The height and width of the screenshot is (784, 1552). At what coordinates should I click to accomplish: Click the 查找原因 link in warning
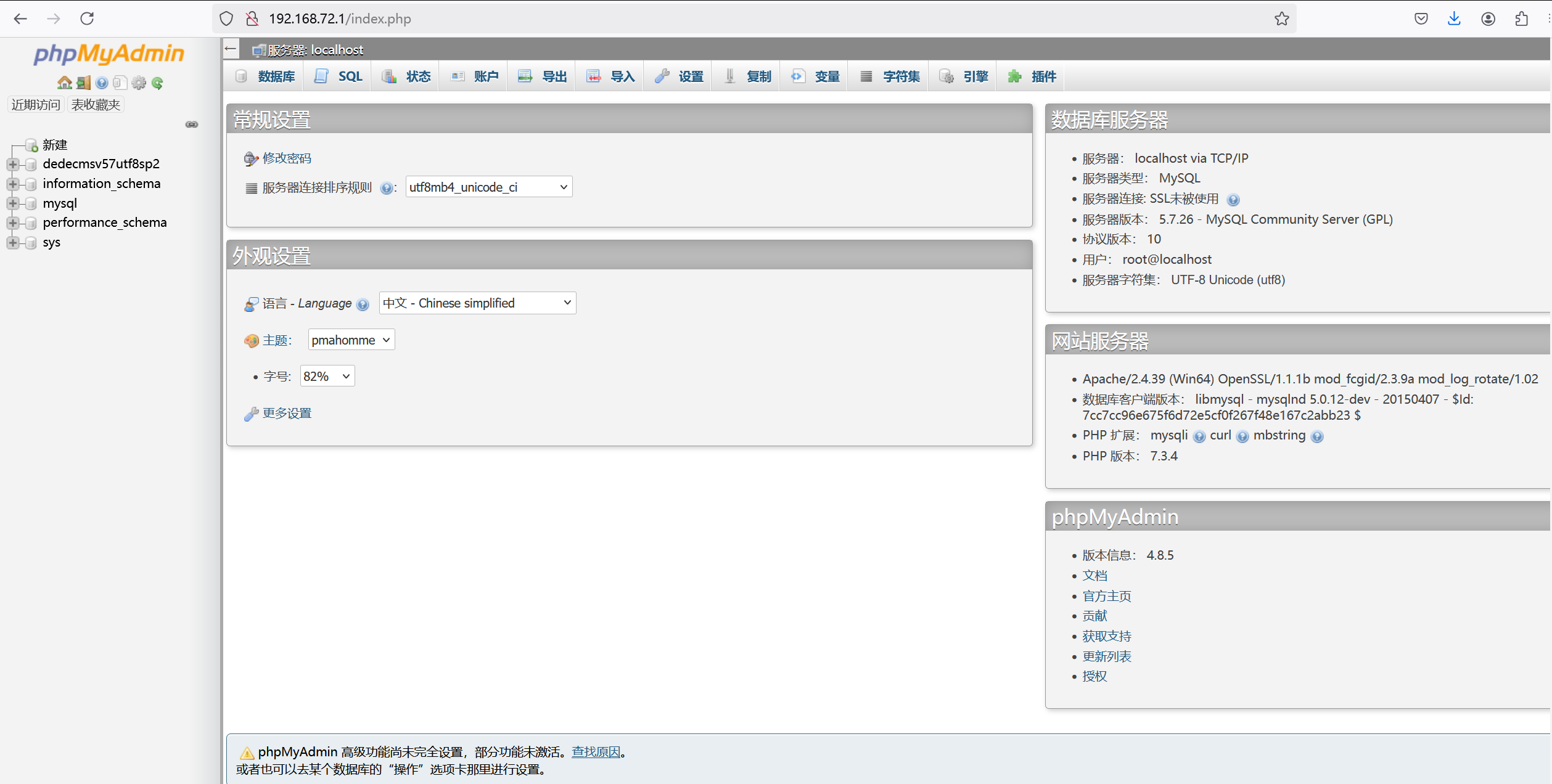[x=596, y=753]
